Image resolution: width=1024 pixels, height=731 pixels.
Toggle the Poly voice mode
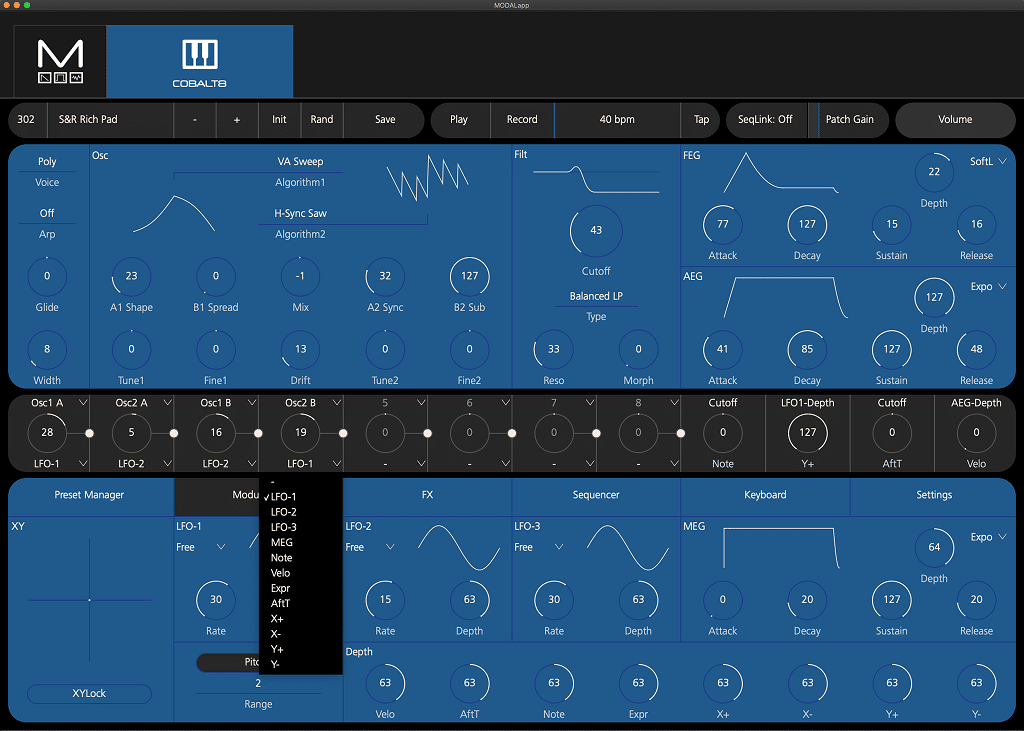tap(47, 161)
